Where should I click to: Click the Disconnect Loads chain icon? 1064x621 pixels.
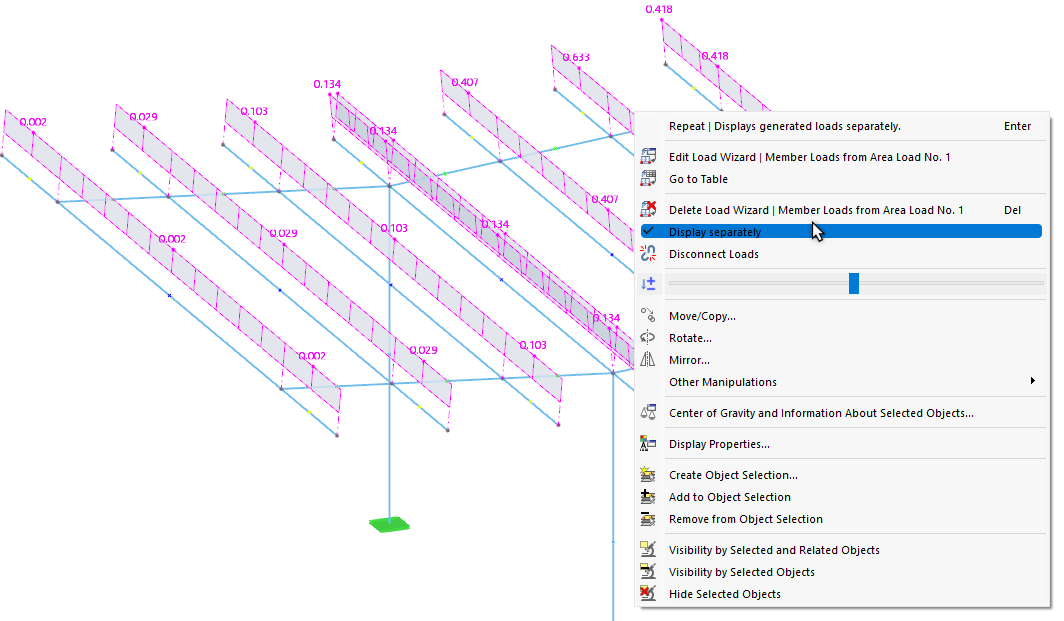(x=648, y=254)
